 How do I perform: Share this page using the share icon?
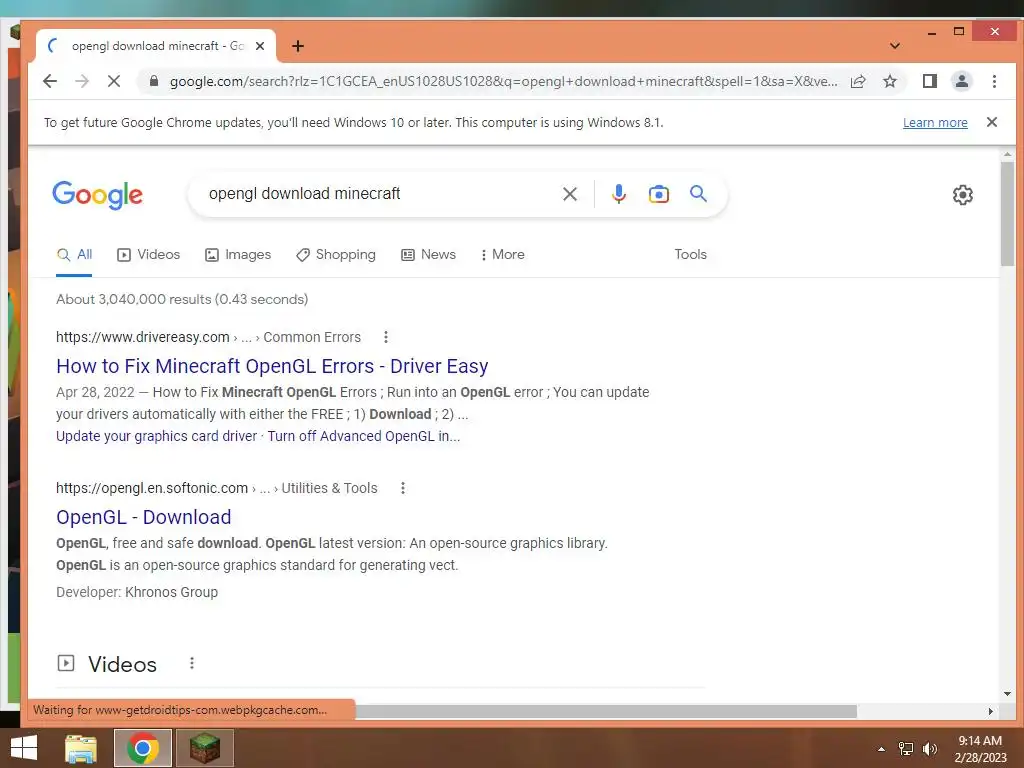tap(858, 81)
